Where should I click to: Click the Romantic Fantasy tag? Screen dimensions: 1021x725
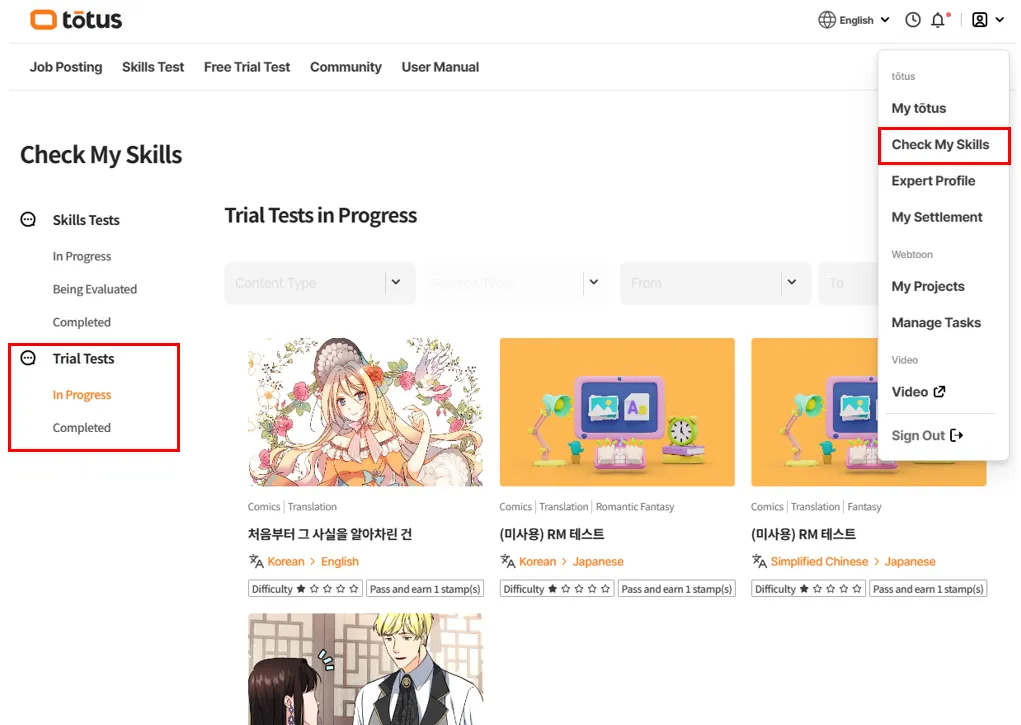tap(635, 507)
